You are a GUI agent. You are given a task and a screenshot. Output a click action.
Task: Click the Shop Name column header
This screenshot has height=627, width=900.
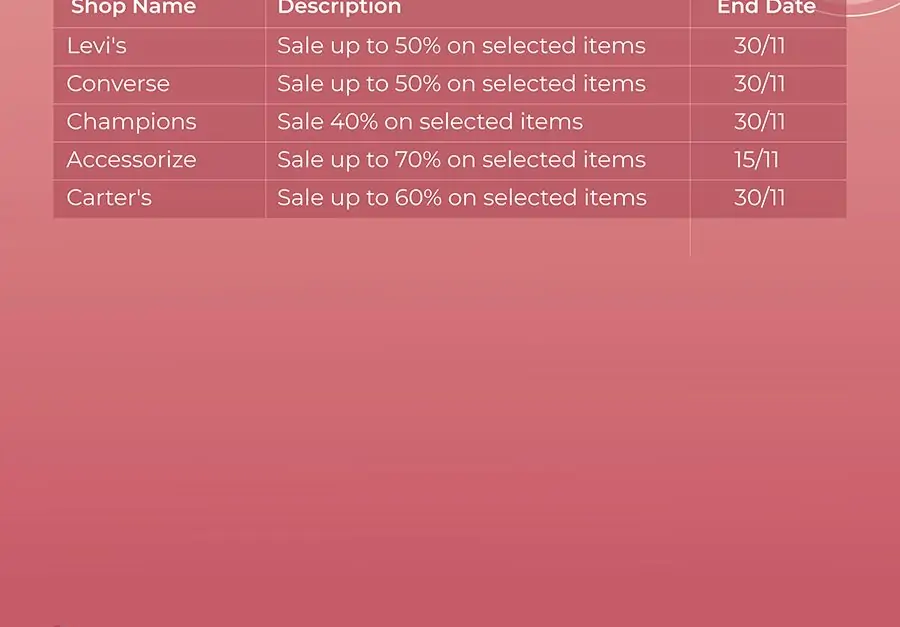[133, 7]
